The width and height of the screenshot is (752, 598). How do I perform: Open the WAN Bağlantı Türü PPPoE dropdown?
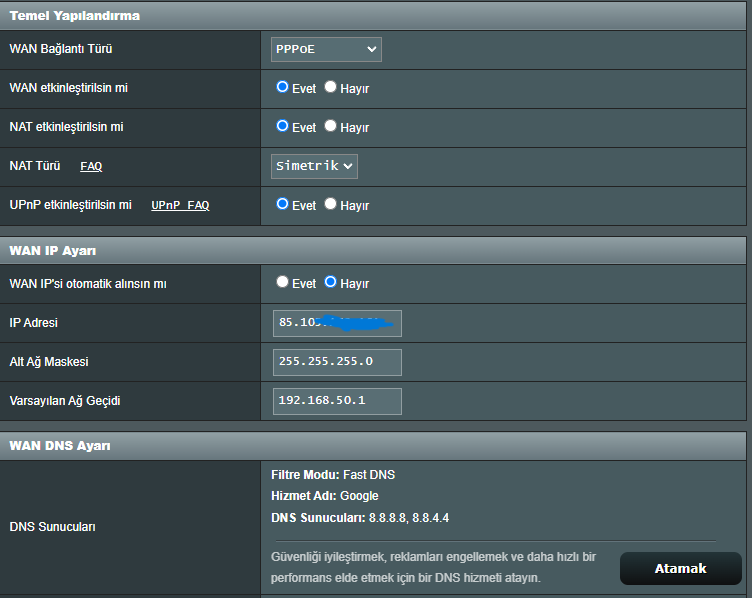click(x=326, y=49)
